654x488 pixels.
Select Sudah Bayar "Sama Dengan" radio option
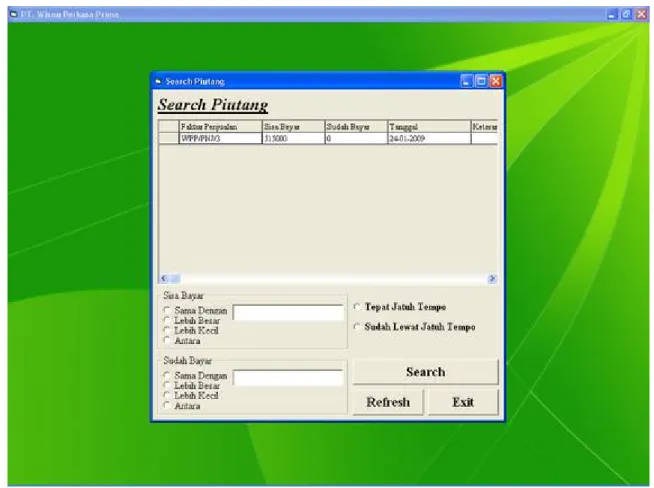pos(167,375)
